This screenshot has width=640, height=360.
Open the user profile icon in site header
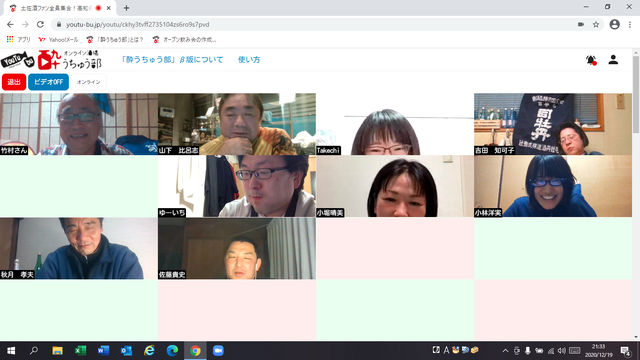pyautogui.click(x=613, y=60)
